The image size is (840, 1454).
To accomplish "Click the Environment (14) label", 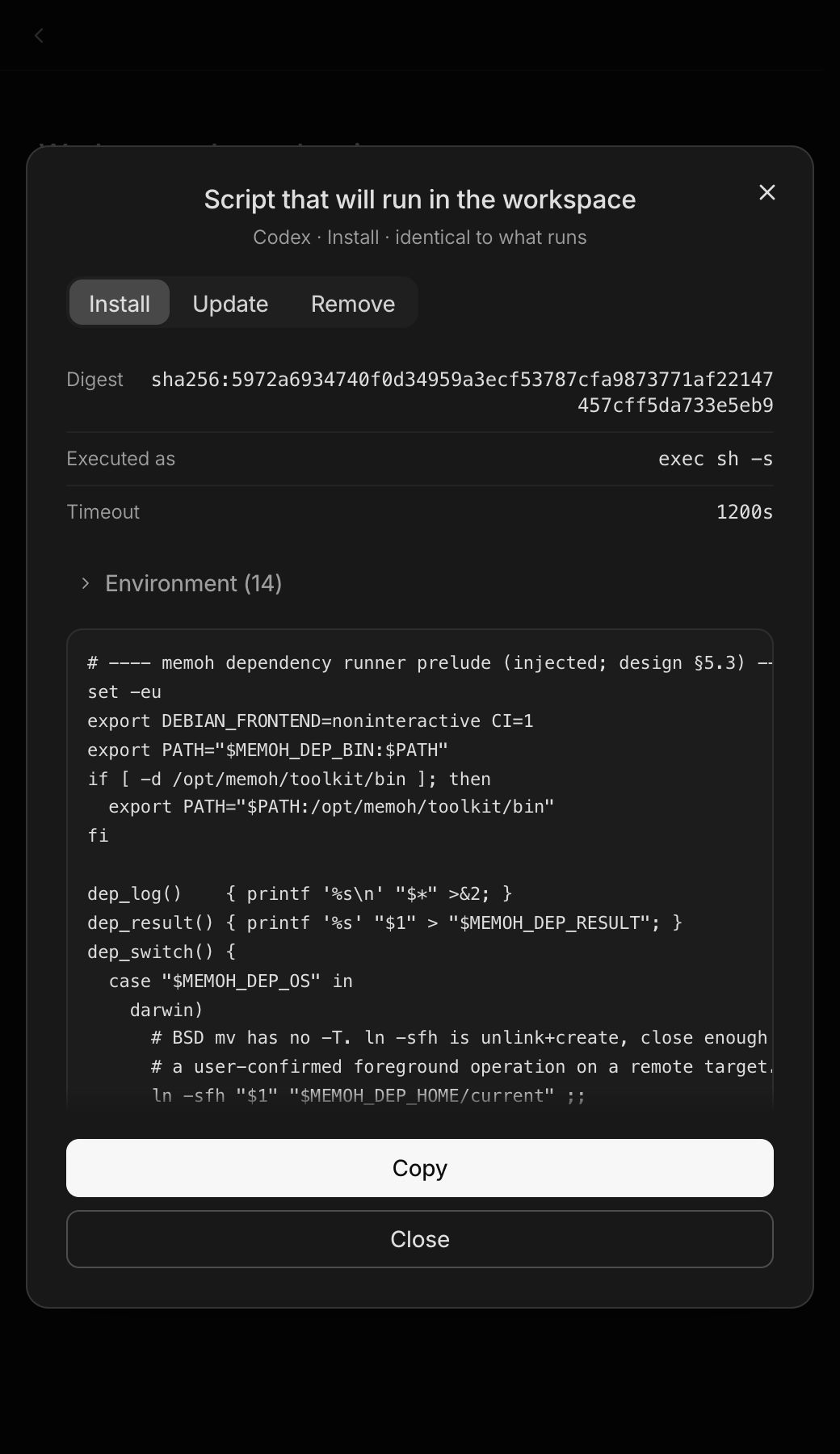I will point(194,583).
